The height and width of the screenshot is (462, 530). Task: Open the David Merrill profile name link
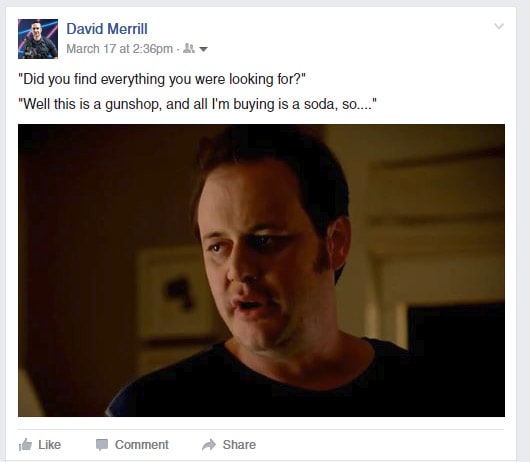[x=107, y=29]
